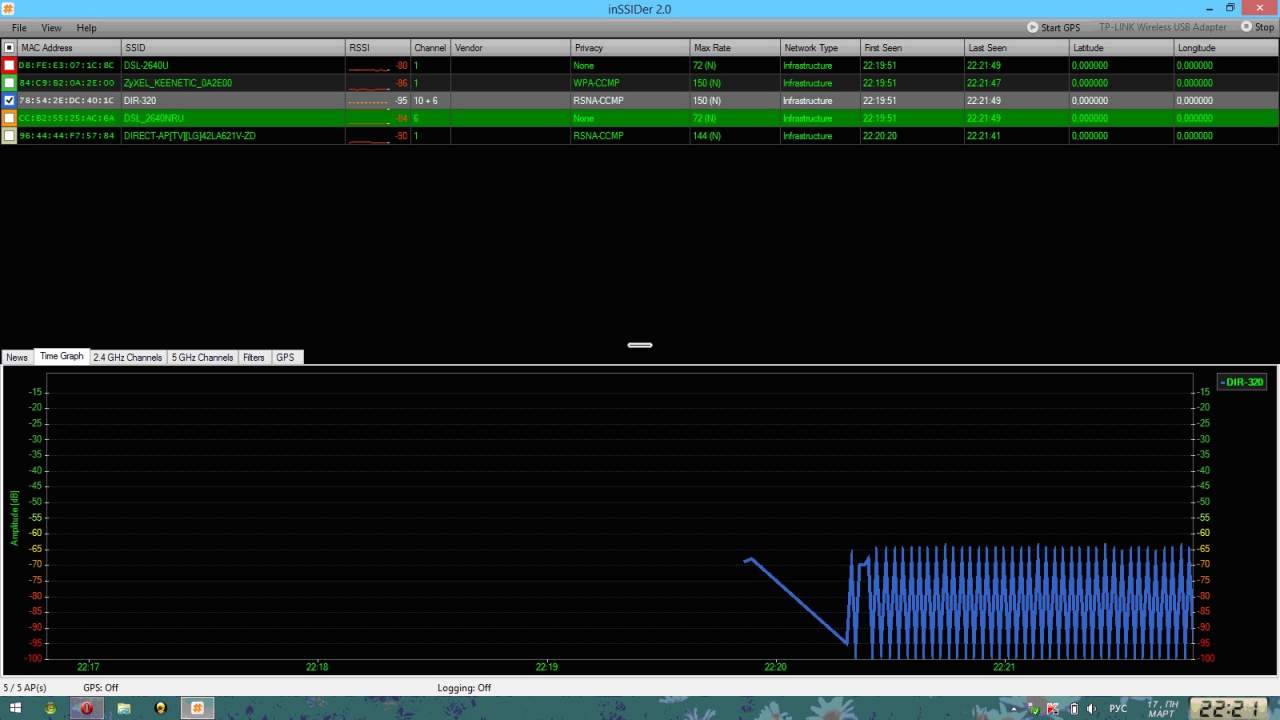This screenshot has width=1280, height=720.
Task: Open the File Explorer taskbar icon
Action: (124, 708)
